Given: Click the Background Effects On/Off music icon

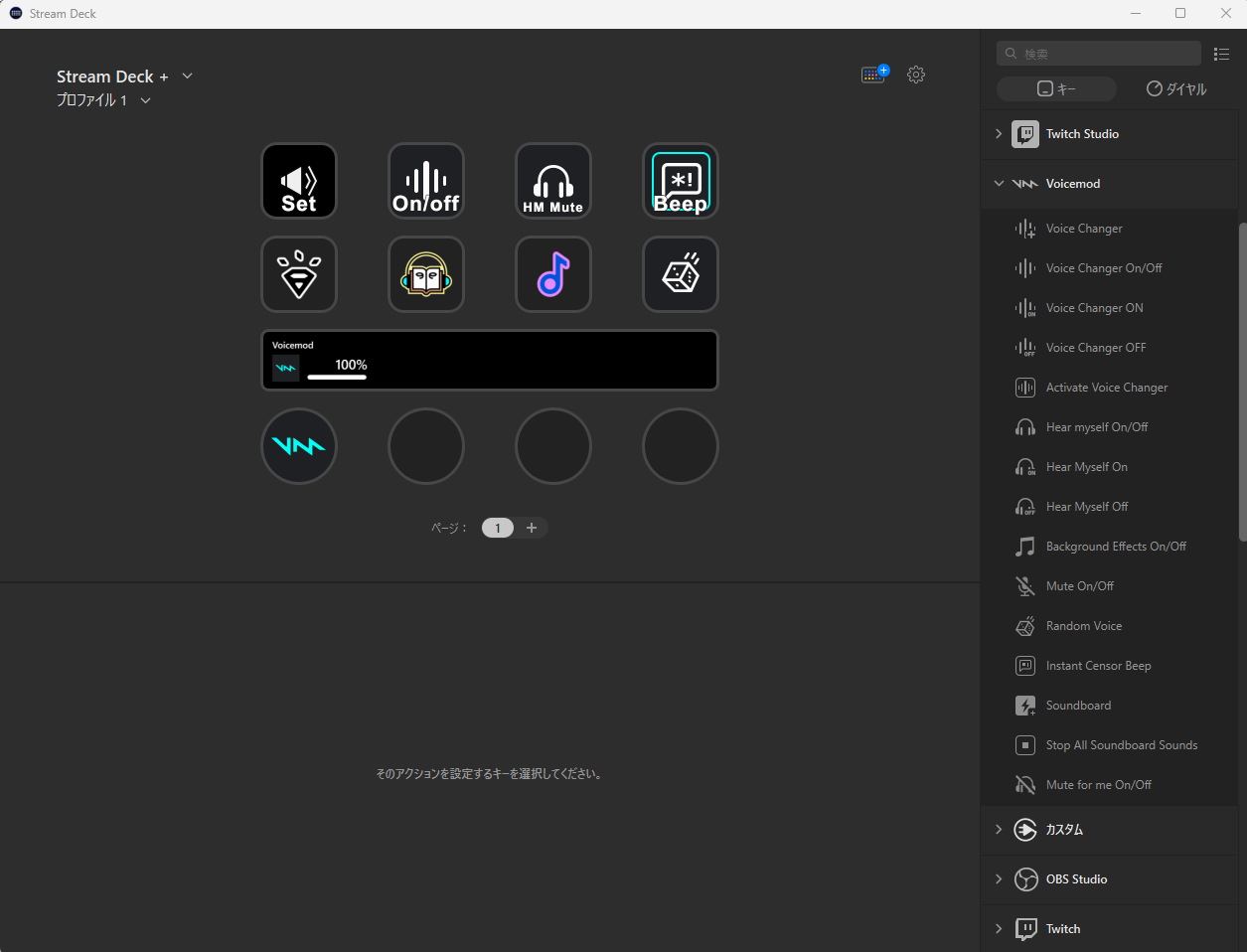Looking at the screenshot, I should 1025,547.
